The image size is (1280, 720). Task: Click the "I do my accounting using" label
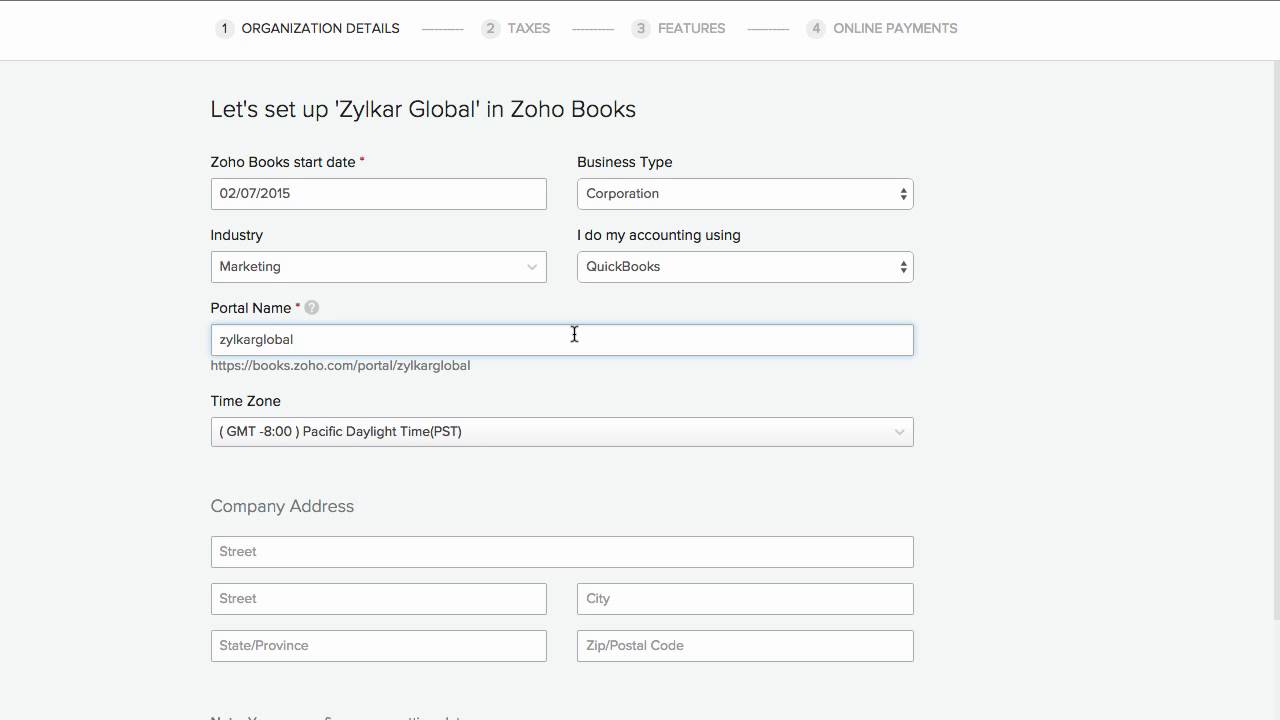point(659,236)
